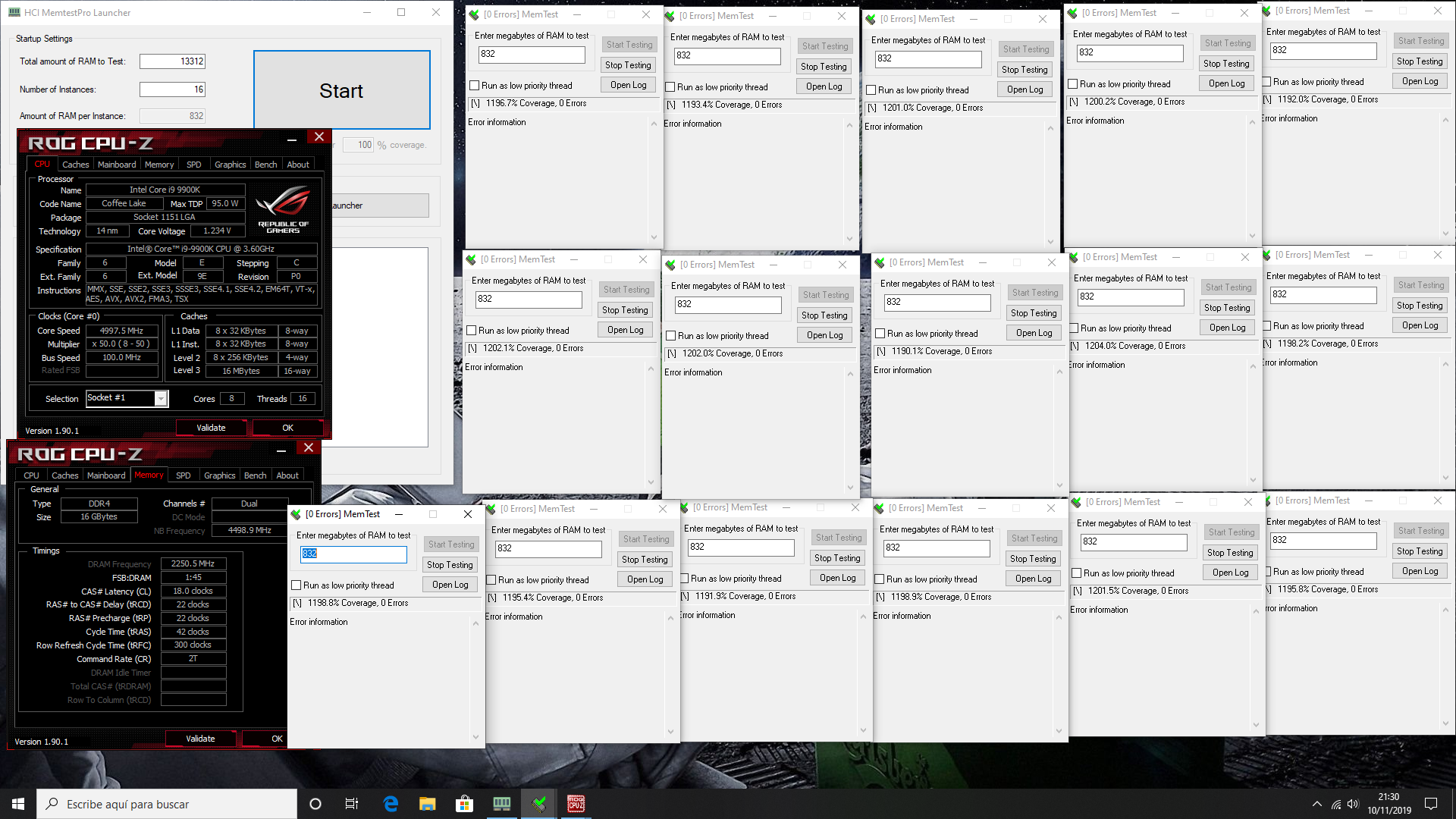1456x819 pixels.
Task: Click Stop Testing in the 1198.8% coverage window
Action: [450, 565]
